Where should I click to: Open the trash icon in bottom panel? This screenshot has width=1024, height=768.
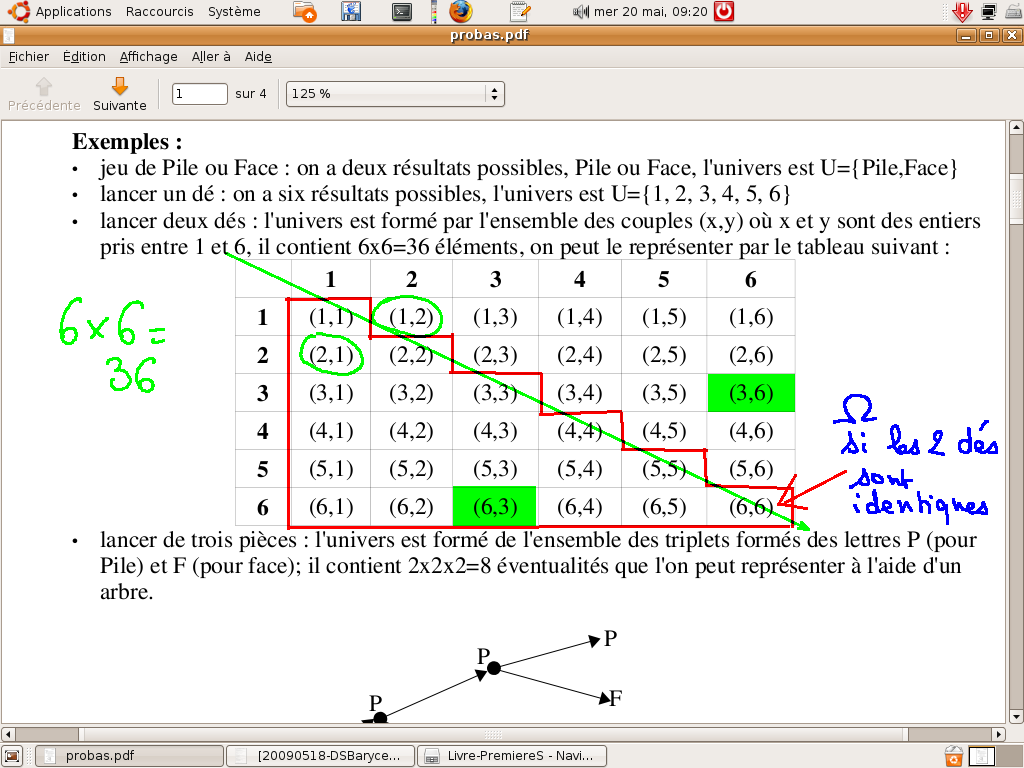point(954,756)
